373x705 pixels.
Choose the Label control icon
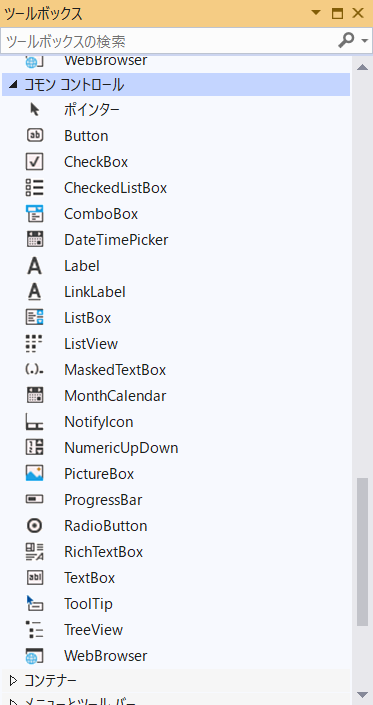tap(35, 266)
